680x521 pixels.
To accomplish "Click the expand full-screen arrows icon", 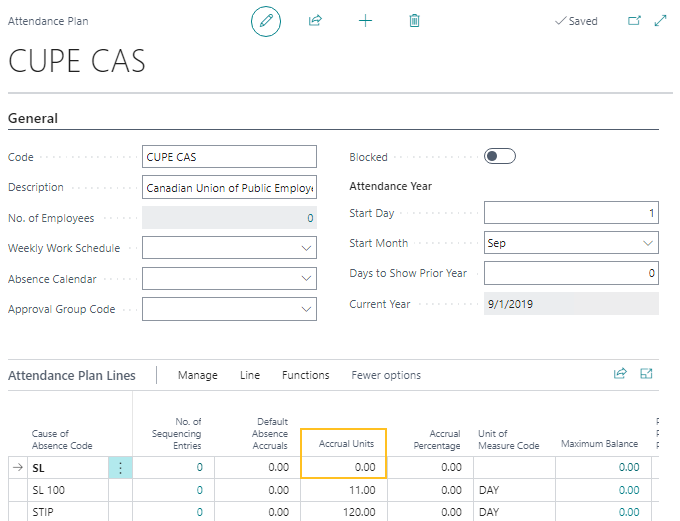I will 660,20.
